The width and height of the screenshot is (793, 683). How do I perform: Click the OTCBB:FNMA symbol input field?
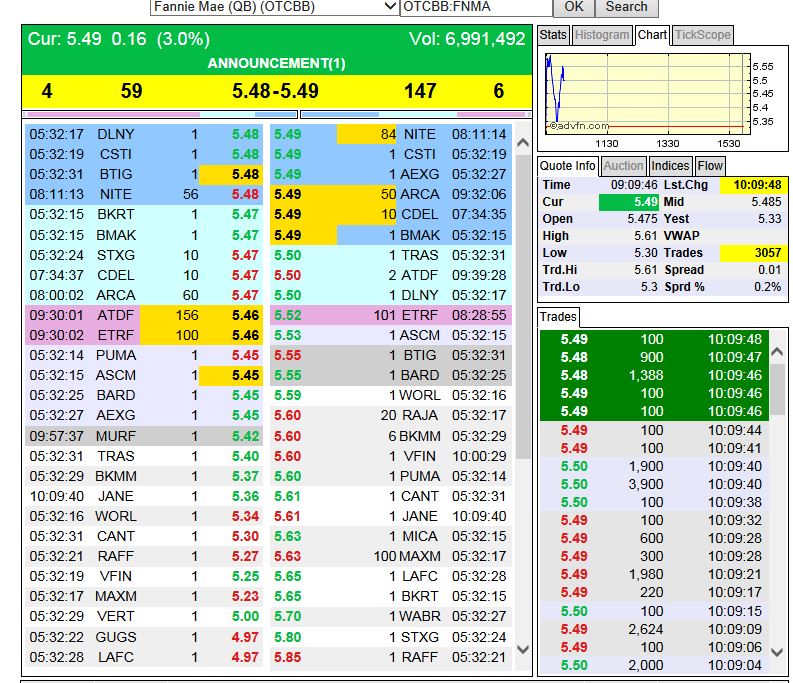[475, 7]
